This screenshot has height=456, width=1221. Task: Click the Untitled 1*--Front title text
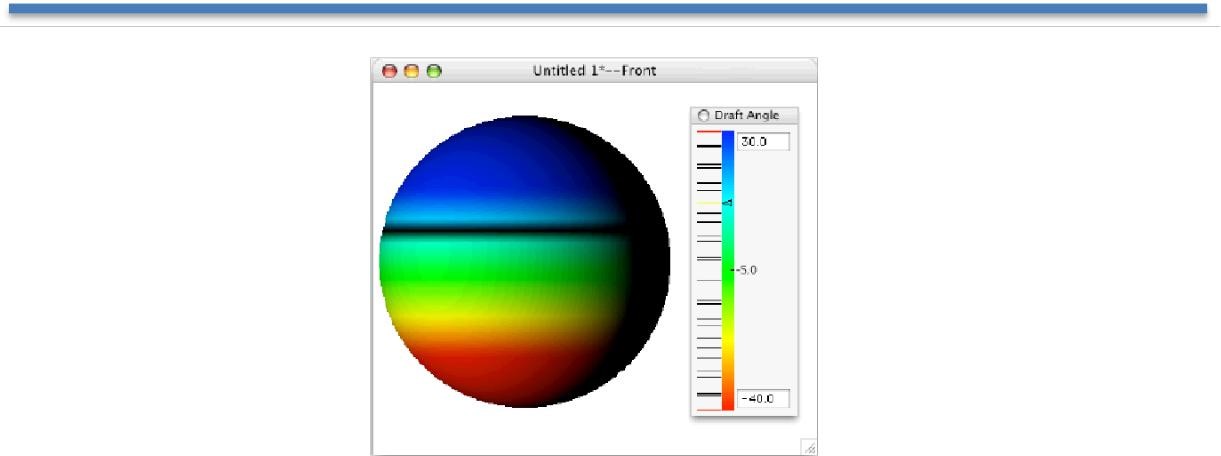click(595, 71)
